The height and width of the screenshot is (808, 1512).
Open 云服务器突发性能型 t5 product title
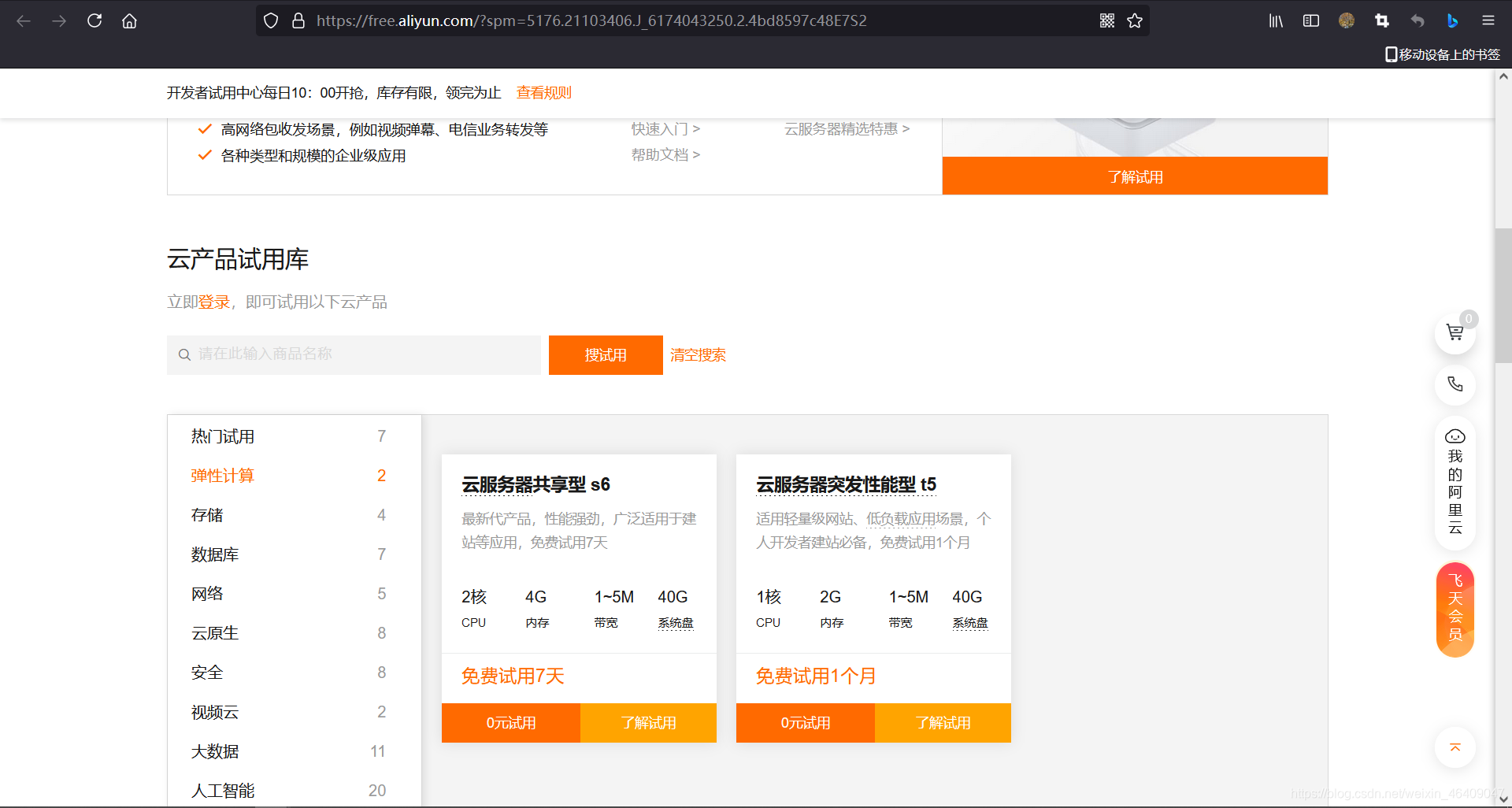pos(846,484)
